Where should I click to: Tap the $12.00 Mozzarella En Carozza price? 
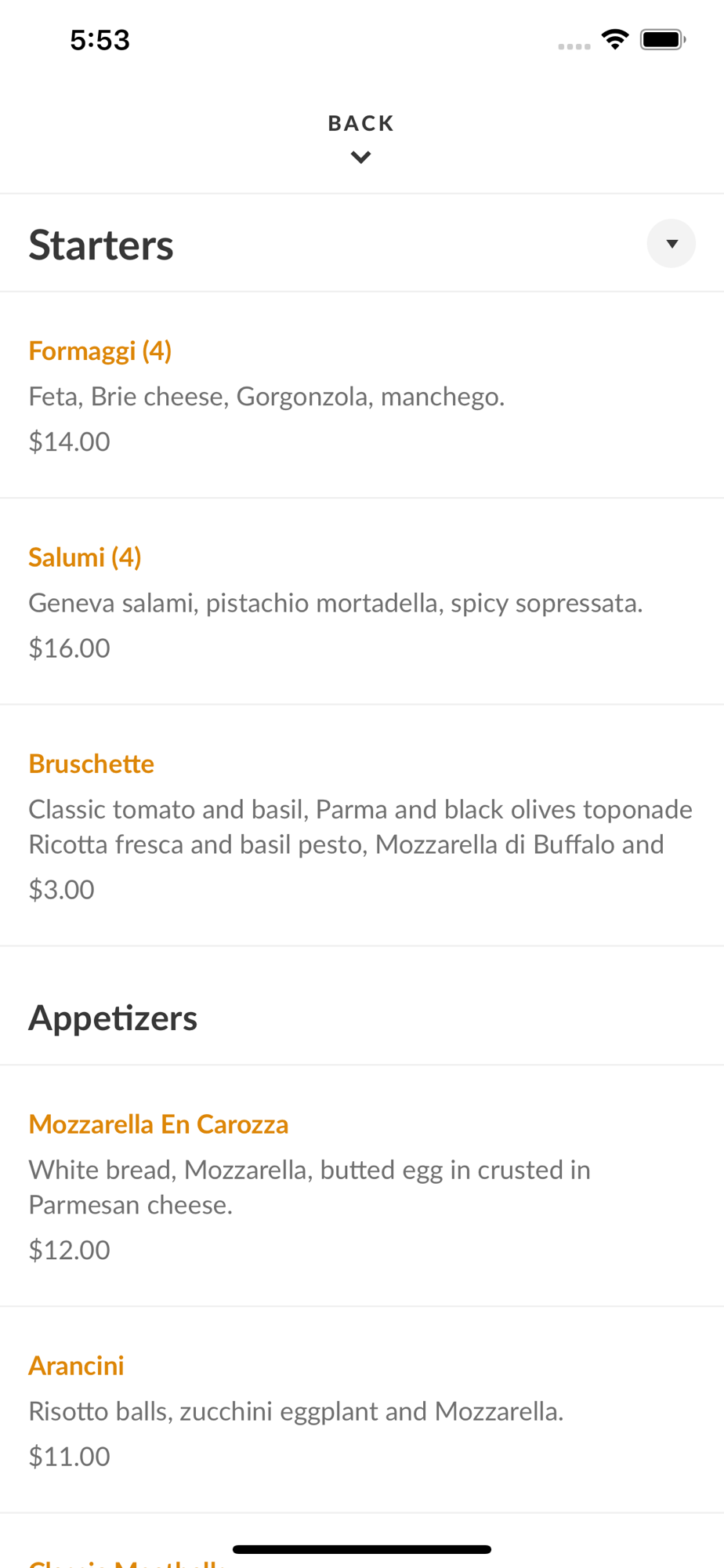point(69,1250)
